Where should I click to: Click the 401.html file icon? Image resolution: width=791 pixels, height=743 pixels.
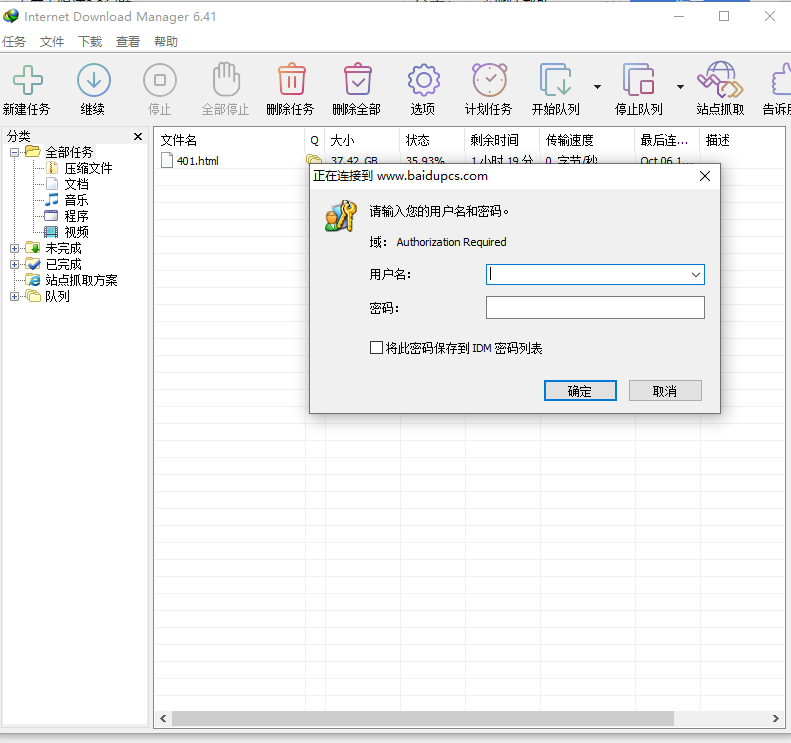click(x=167, y=160)
